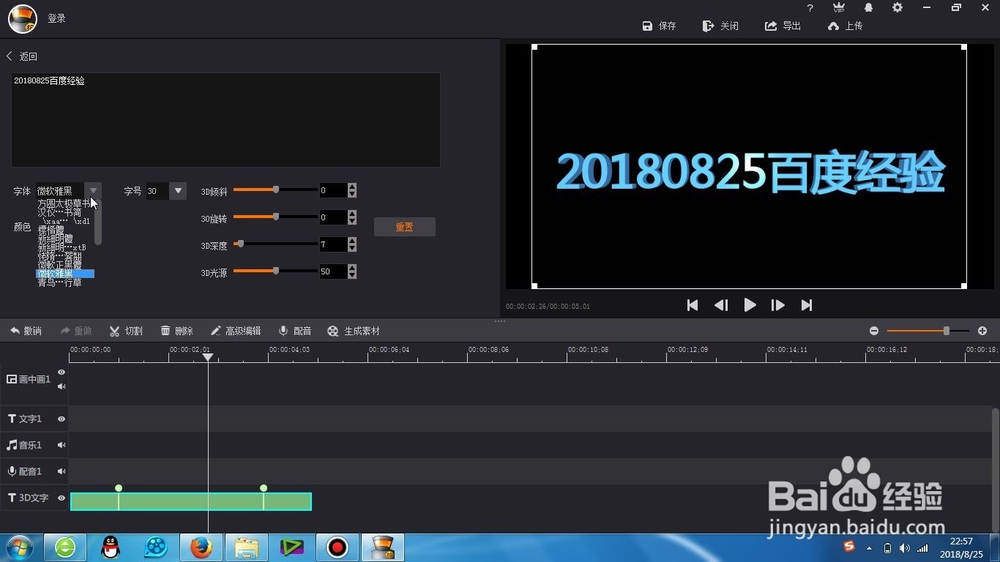Go back with 返回
Screen dimensions: 1000x562
(x=22, y=56)
